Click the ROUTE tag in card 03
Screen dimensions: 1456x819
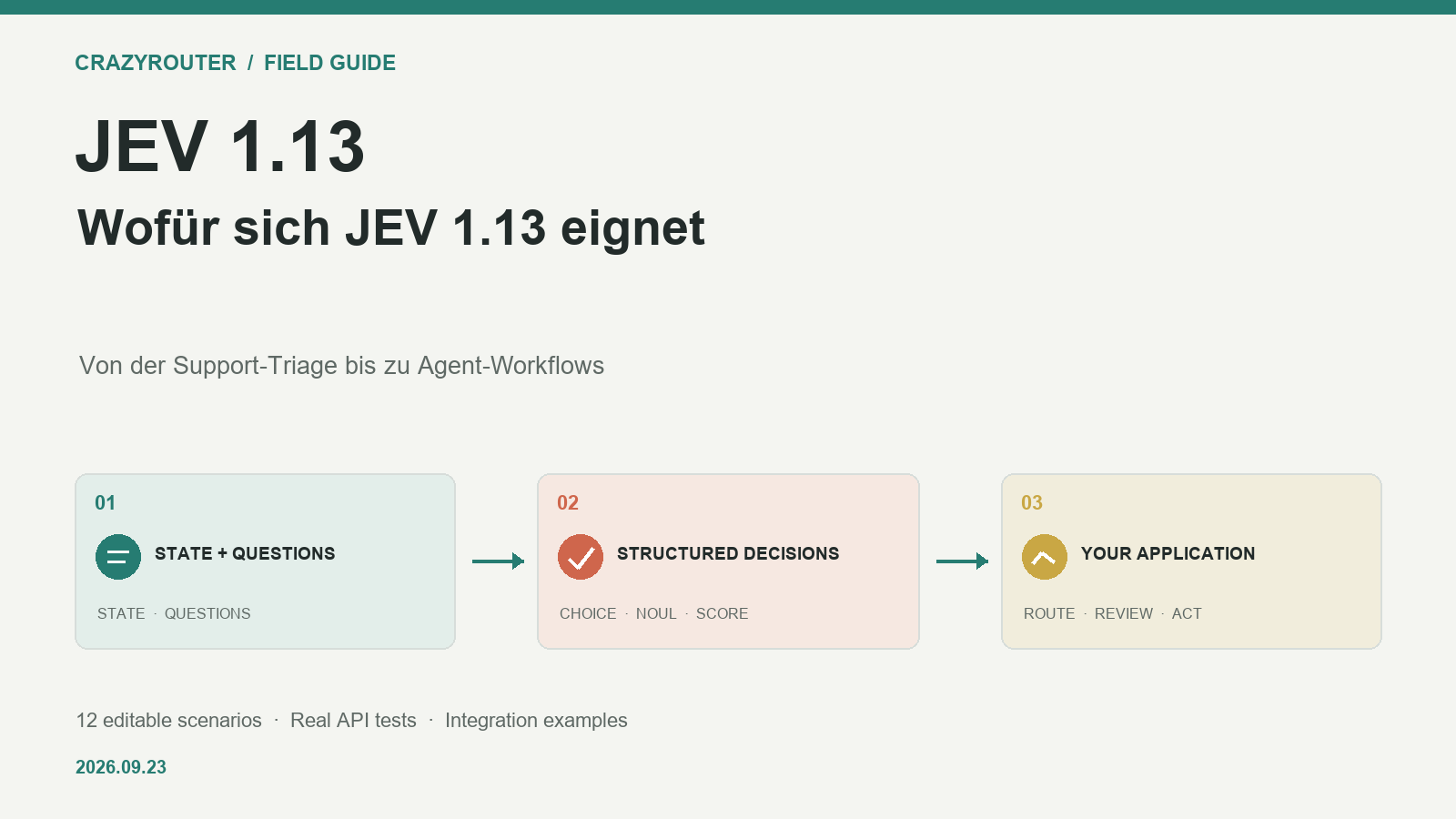(x=1049, y=613)
